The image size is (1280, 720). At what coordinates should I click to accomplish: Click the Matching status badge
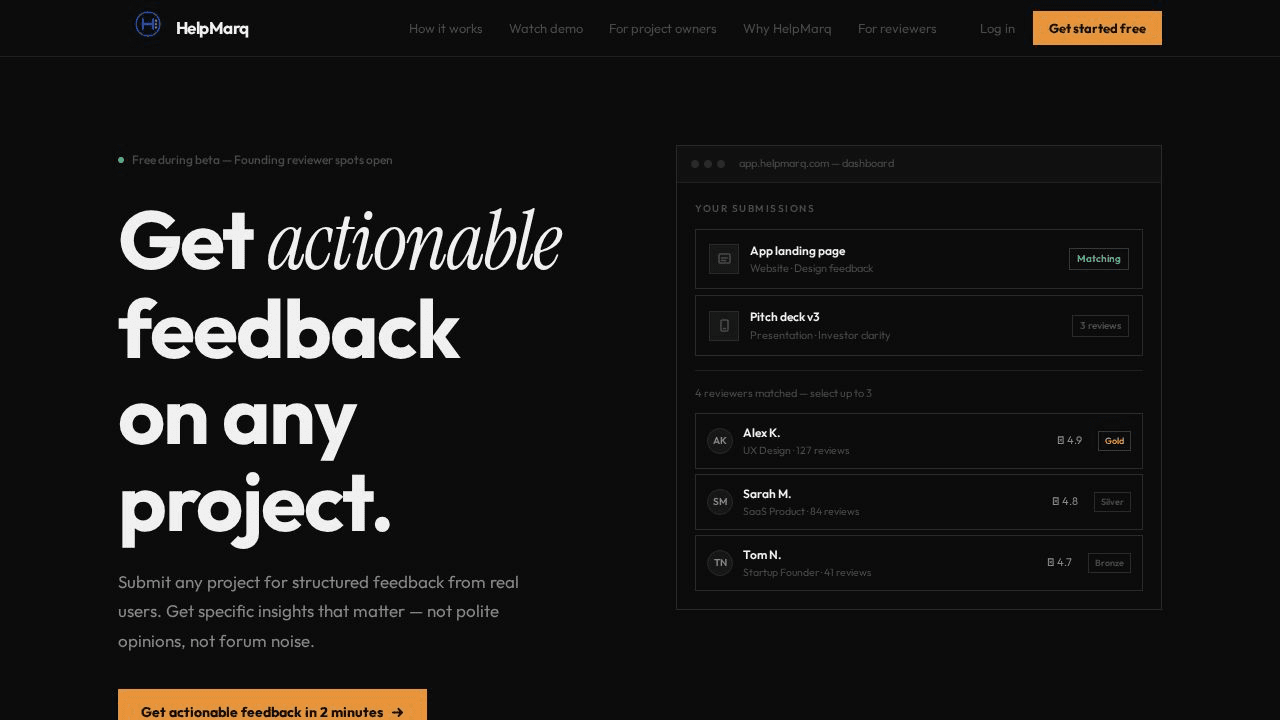click(1098, 259)
